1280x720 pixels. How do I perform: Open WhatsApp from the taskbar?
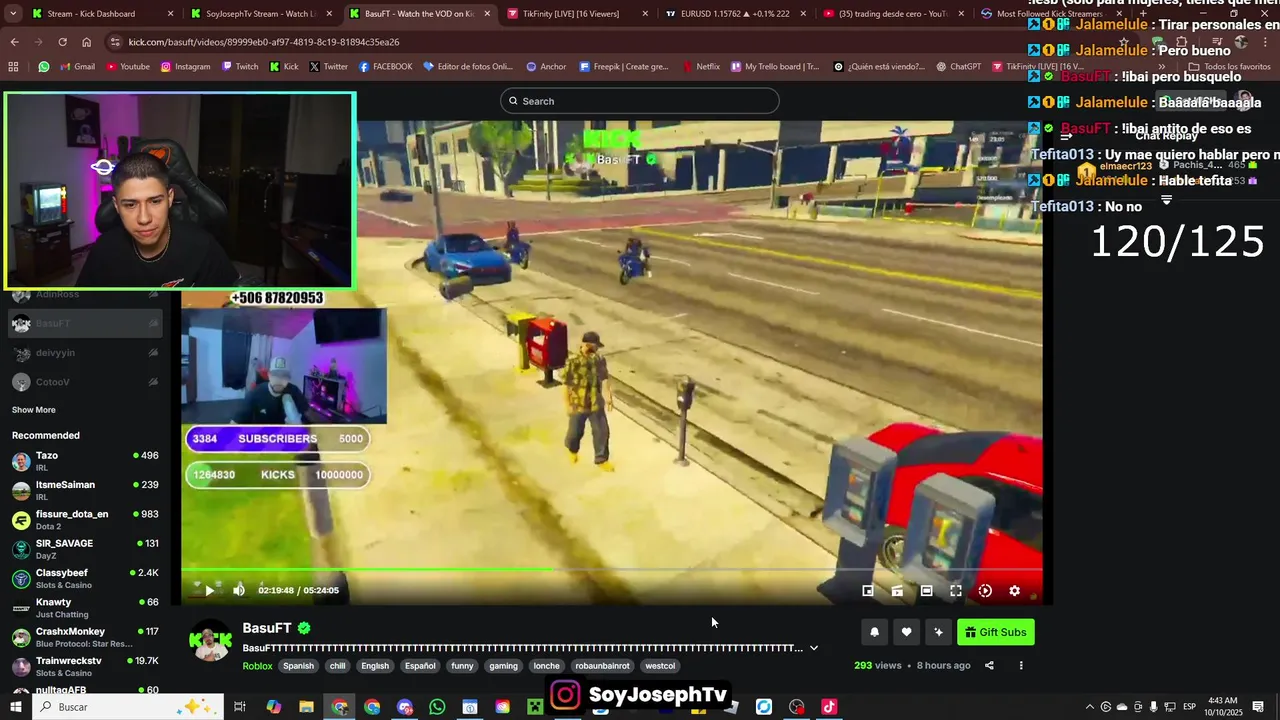[x=437, y=707]
